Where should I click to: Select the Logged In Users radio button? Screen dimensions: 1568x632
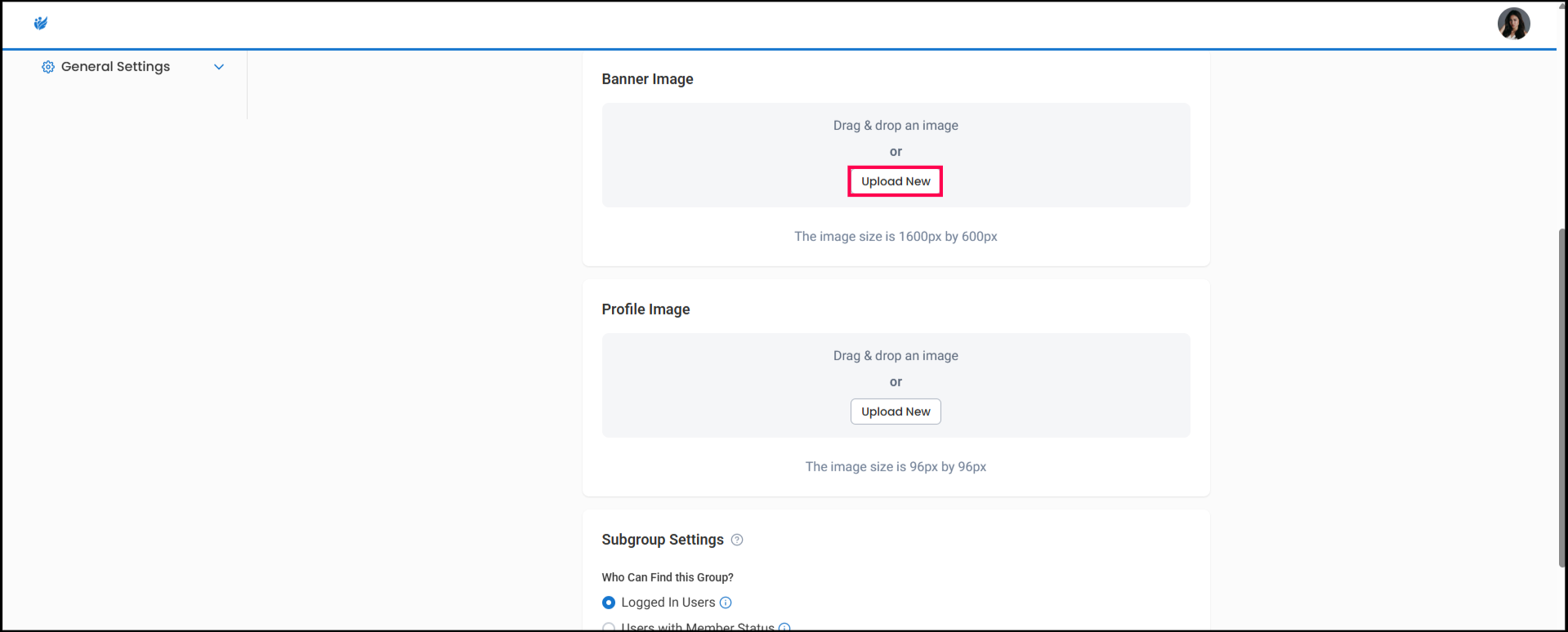[609, 603]
